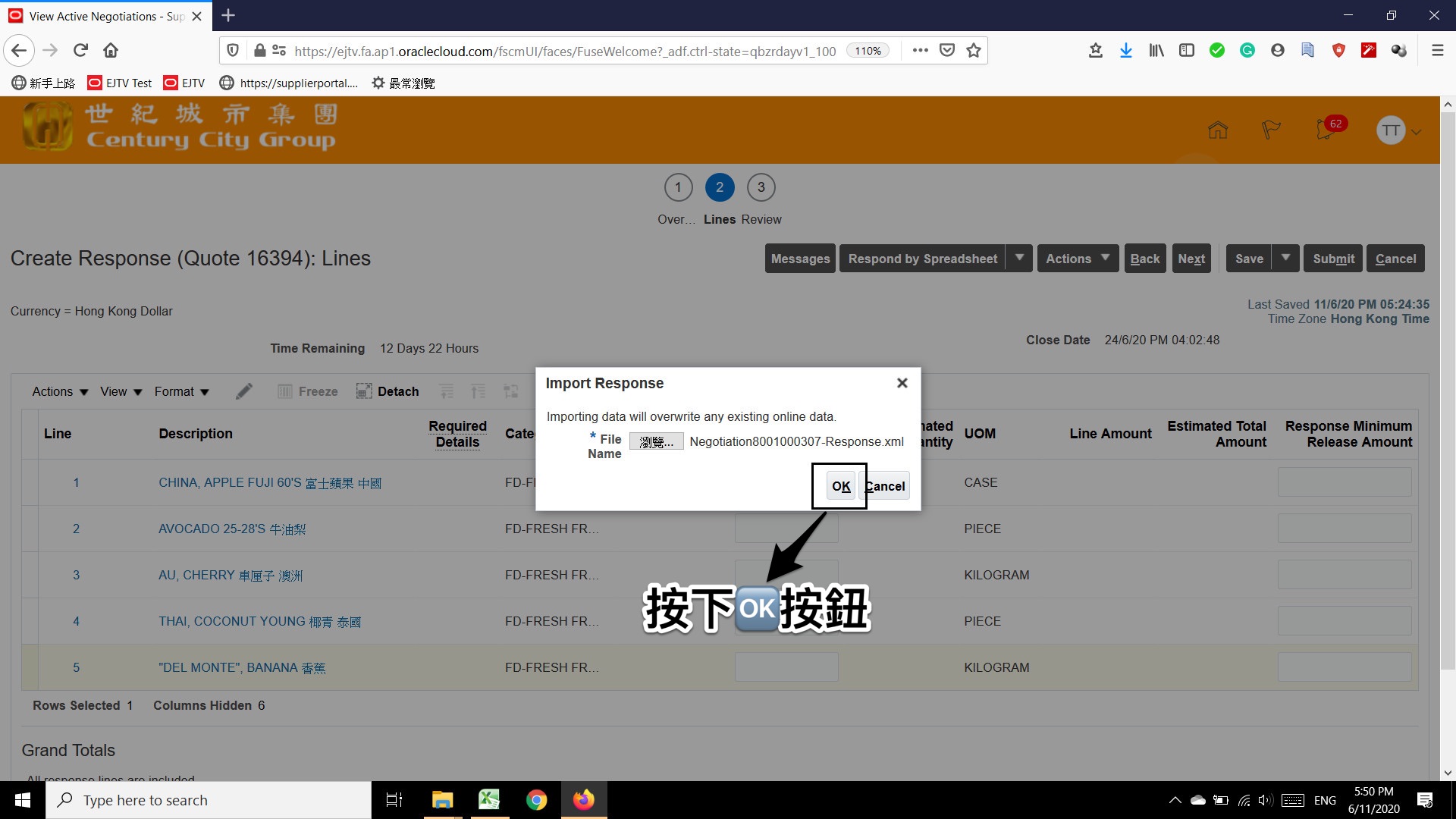The width and height of the screenshot is (1456, 819).
Task: Open the TT user account menu
Action: coord(1398,130)
